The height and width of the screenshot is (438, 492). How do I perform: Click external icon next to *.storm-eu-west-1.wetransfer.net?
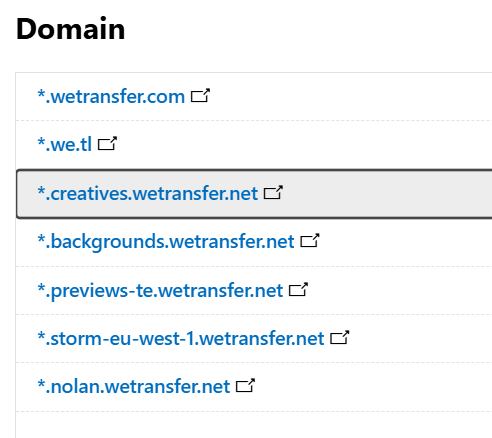tap(340, 338)
